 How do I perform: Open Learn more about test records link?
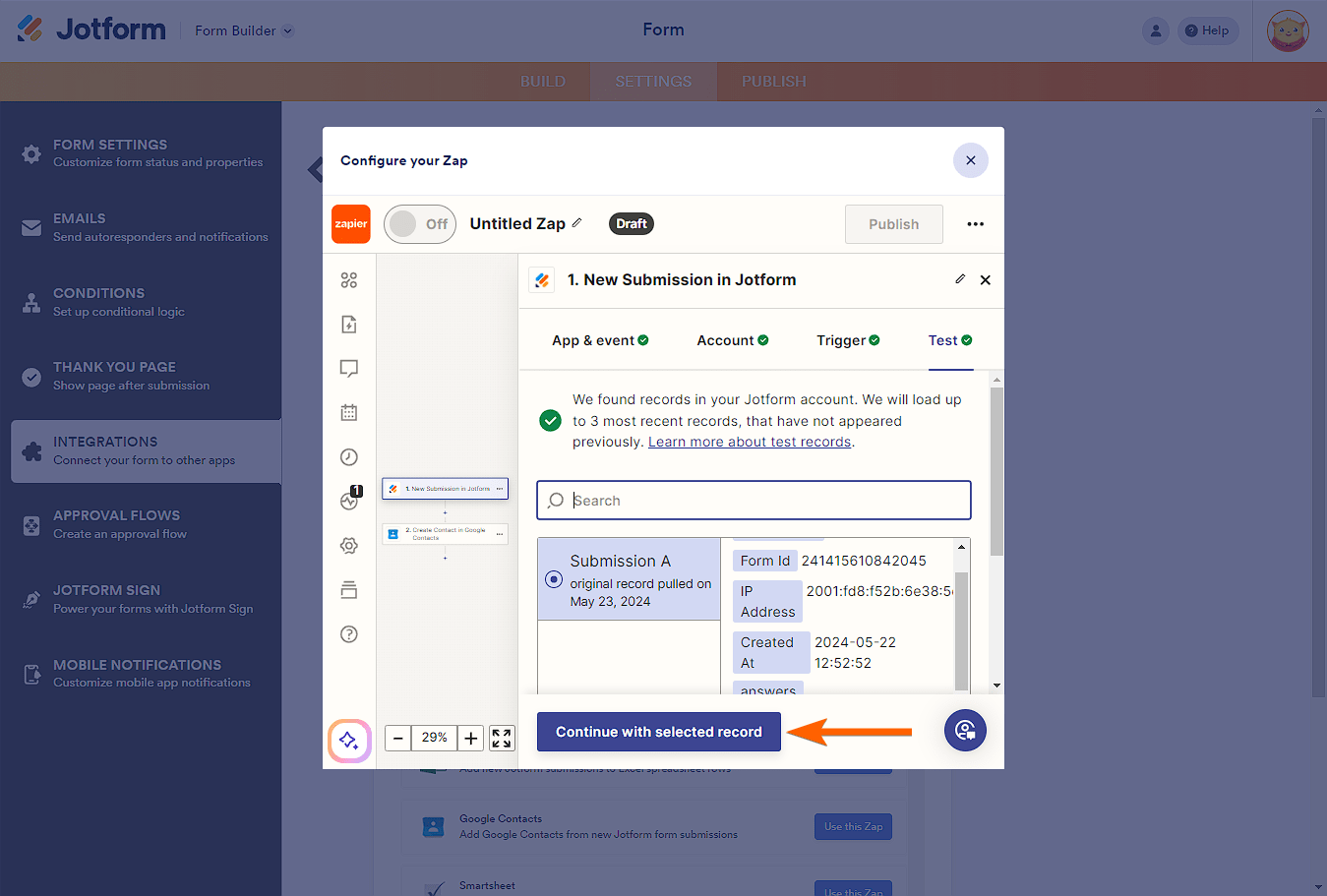point(750,442)
